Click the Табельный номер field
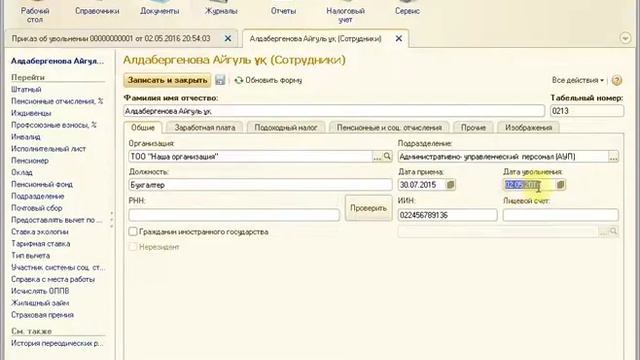This screenshot has width=640, height=360. click(x=587, y=111)
